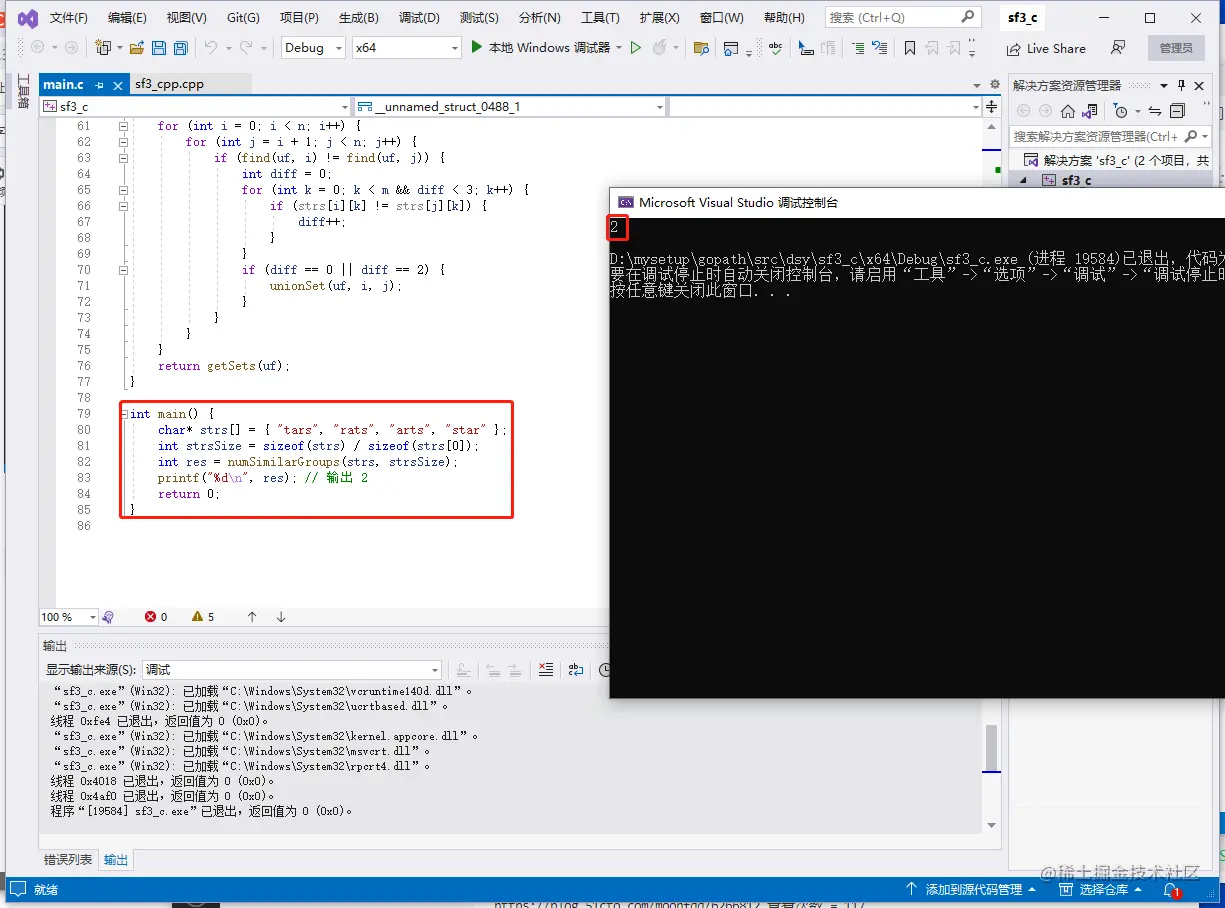The image size is (1225, 908).
Task: Pin the Solution Explorer panel
Action: click(x=1181, y=86)
